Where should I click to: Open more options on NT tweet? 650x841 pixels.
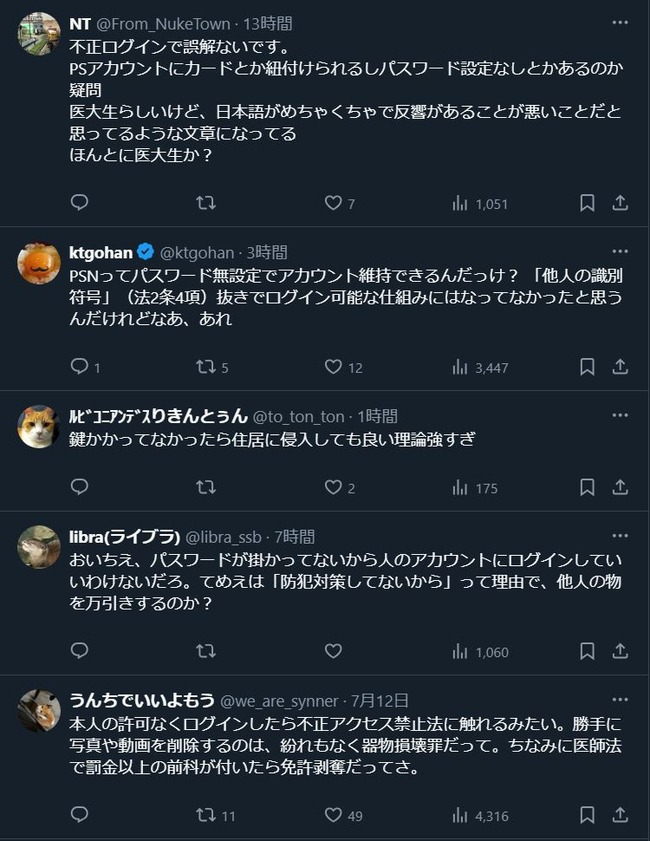(620, 23)
